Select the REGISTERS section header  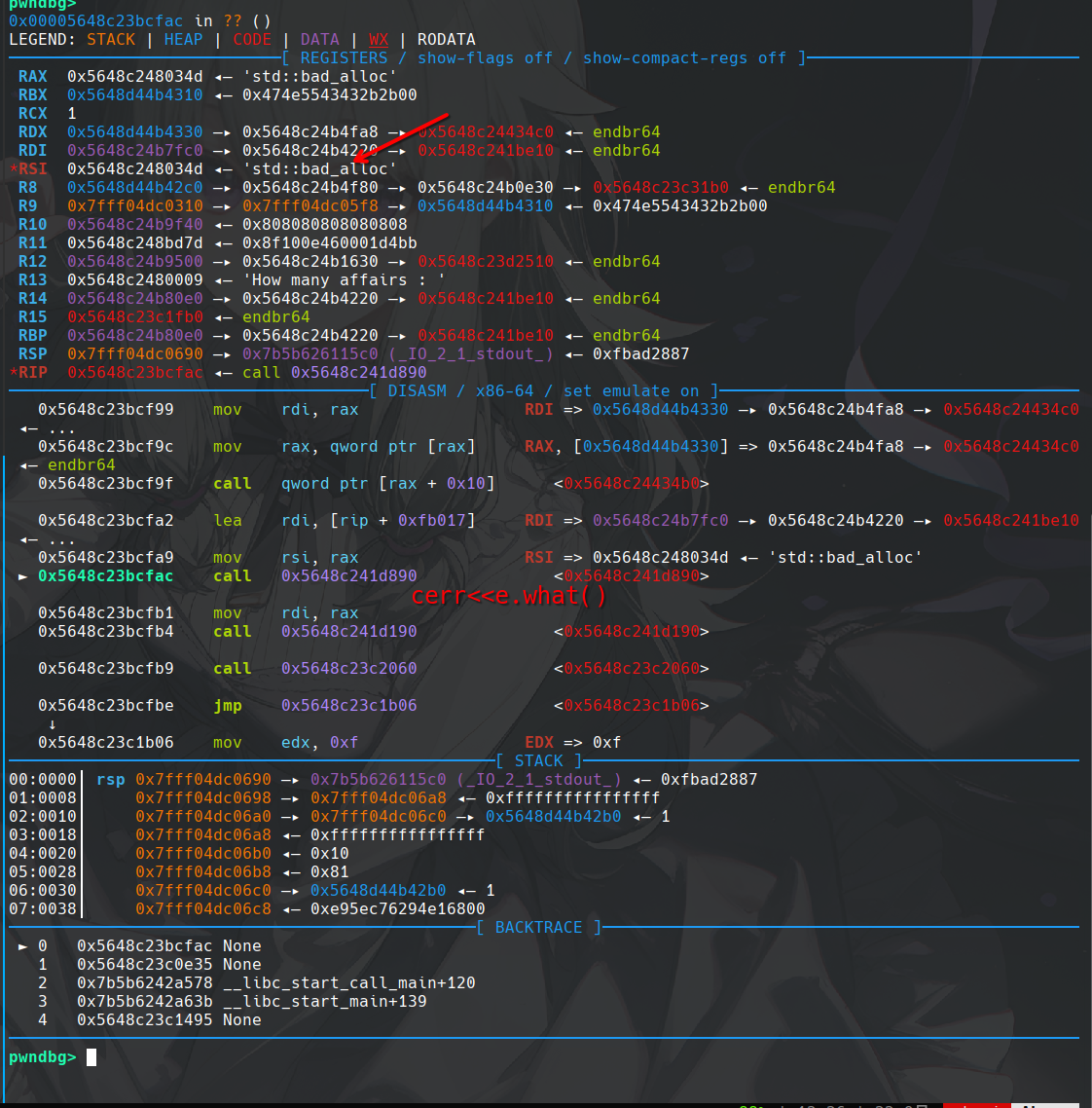click(x=344, y=58)
